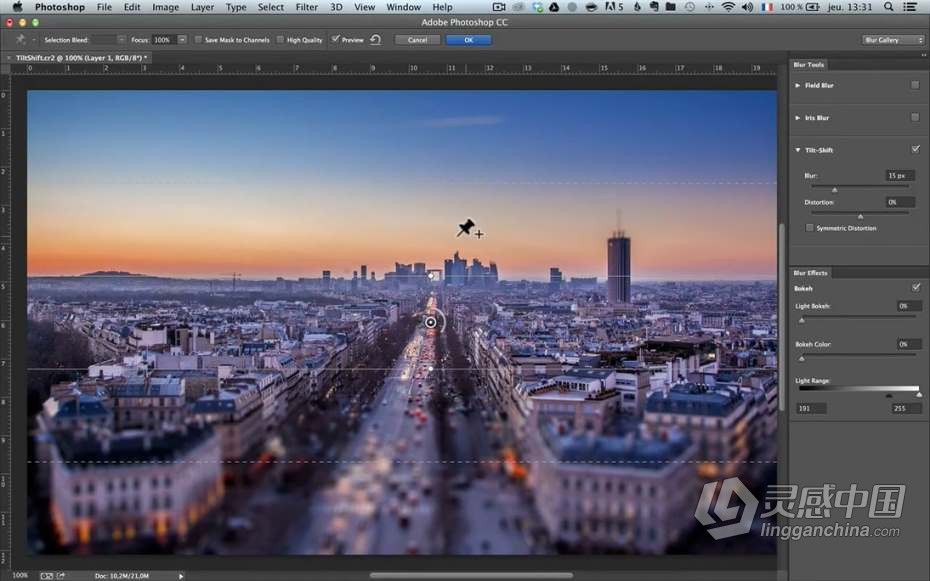Enable the High Quality checkbox
930x581 pixels.
[x=281, y=40]
